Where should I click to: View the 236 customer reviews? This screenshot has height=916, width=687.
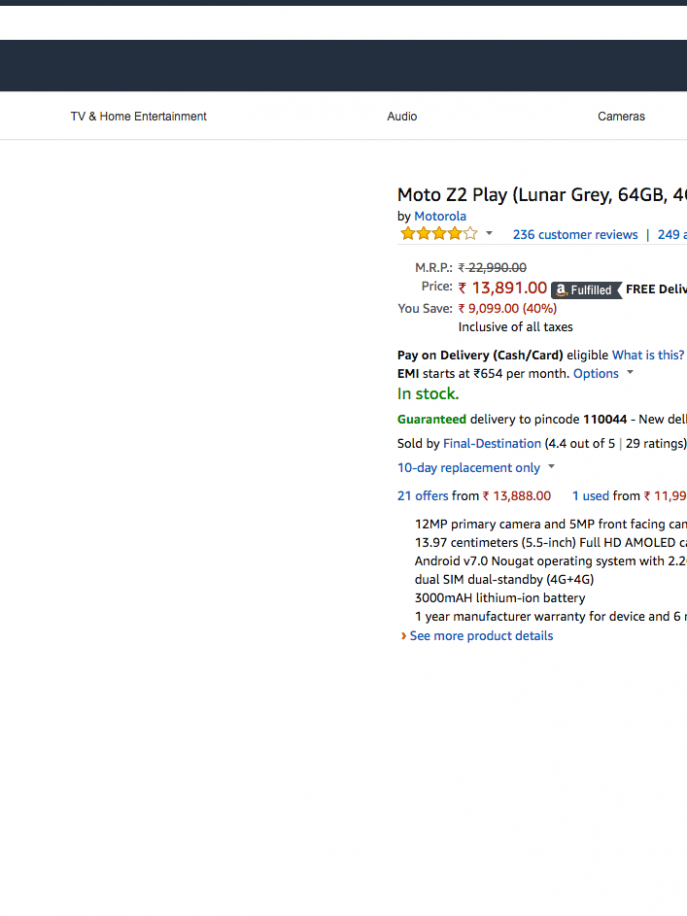(575, 235)
